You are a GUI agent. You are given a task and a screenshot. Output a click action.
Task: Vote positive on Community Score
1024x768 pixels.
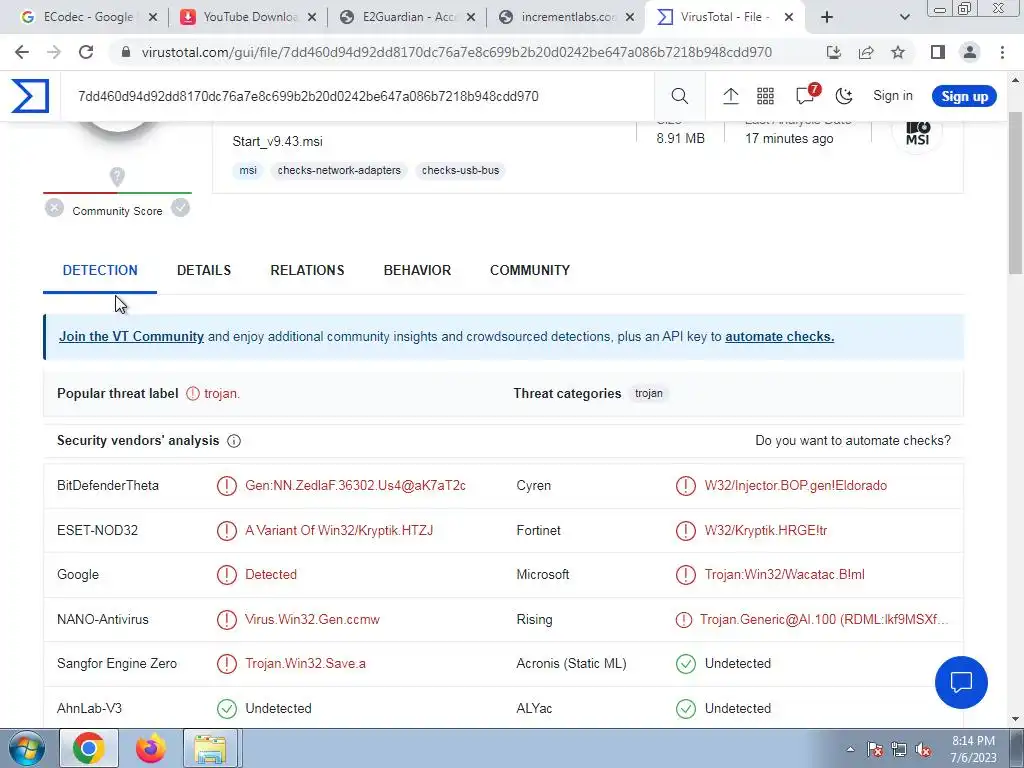click(180, 208)
